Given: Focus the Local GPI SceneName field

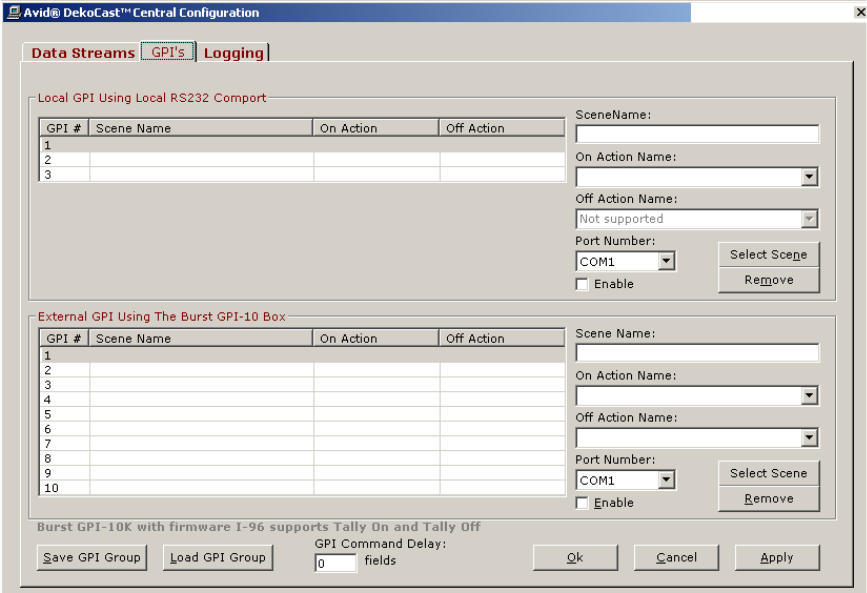Looking at the screenshot, I should 697,134.
